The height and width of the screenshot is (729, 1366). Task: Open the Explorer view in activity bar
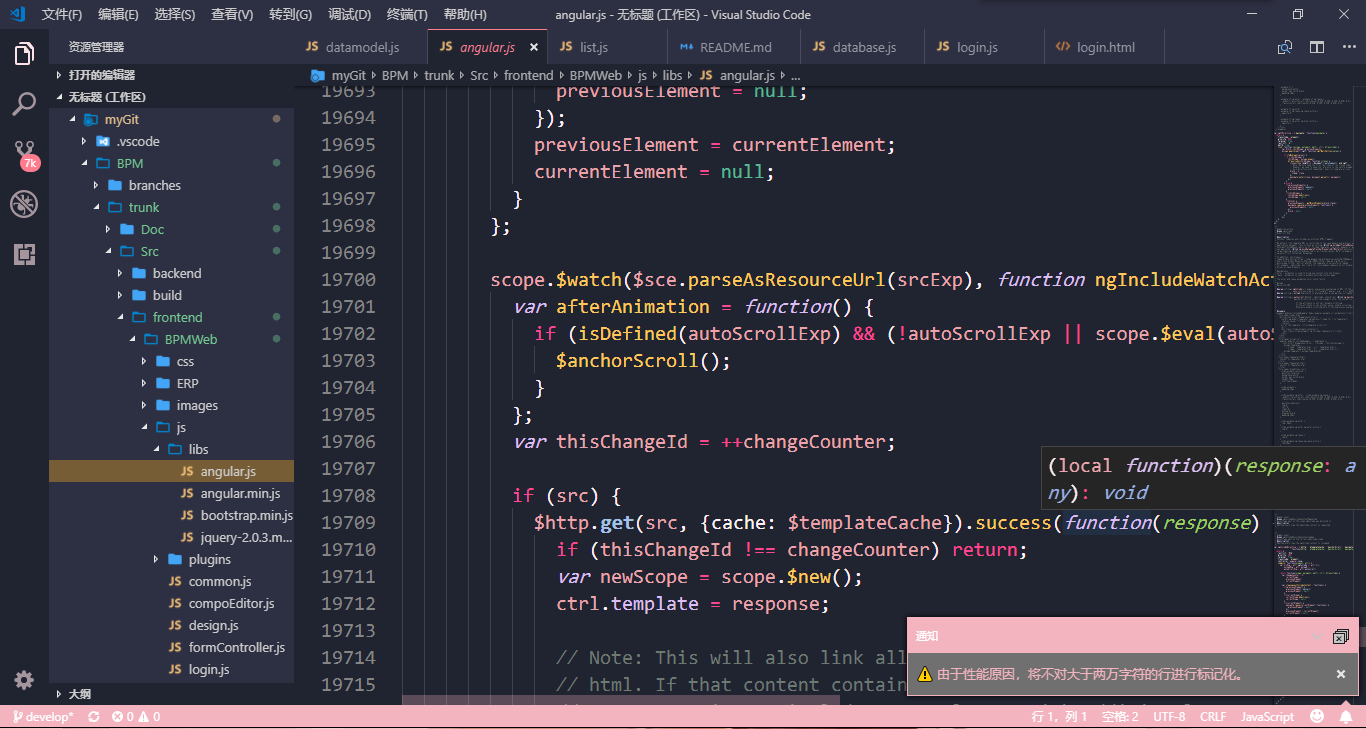[x=24, y=54]
